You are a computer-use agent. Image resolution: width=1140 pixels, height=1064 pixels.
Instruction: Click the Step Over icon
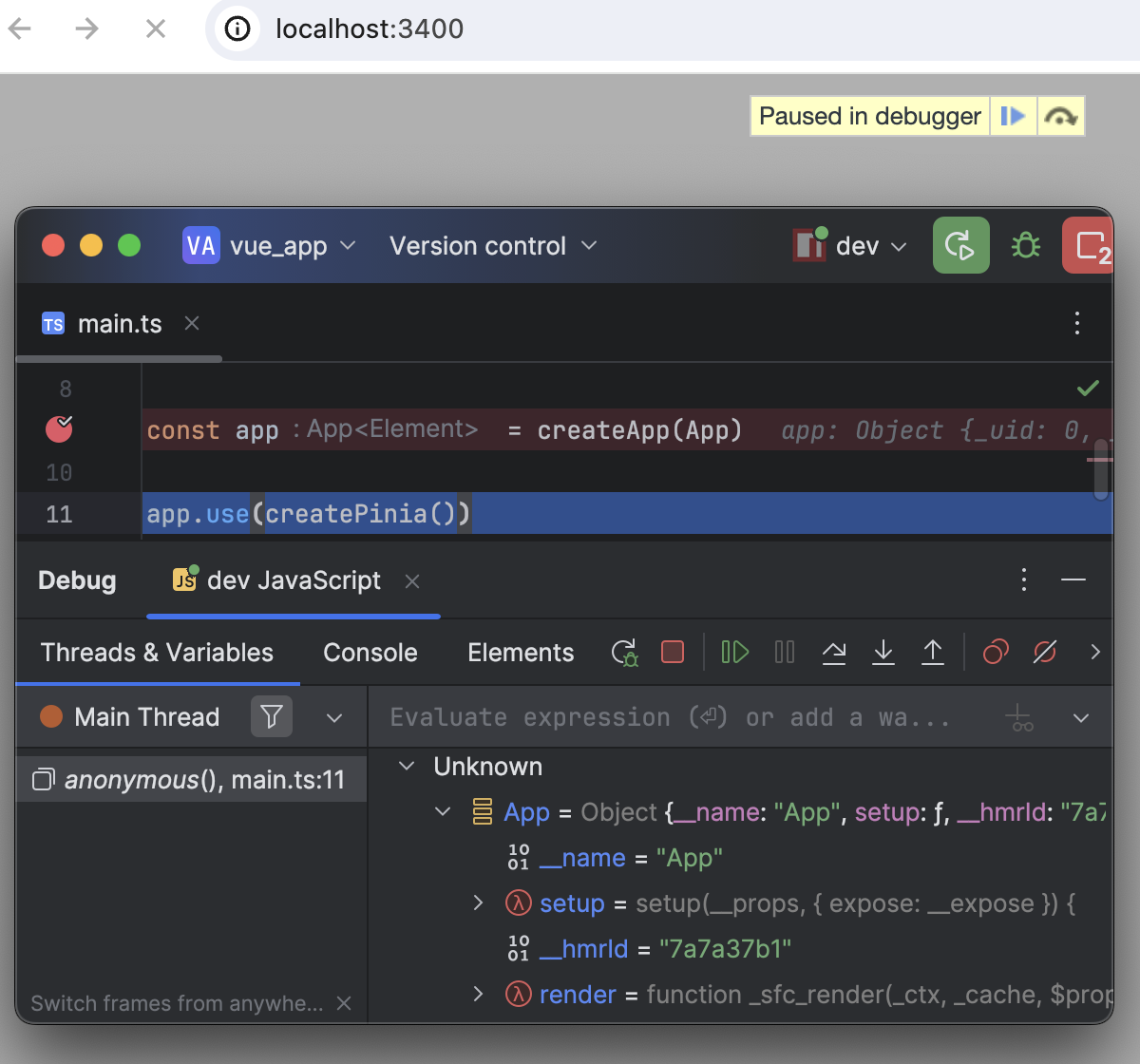pyautogui.click(x=834, y=653)
